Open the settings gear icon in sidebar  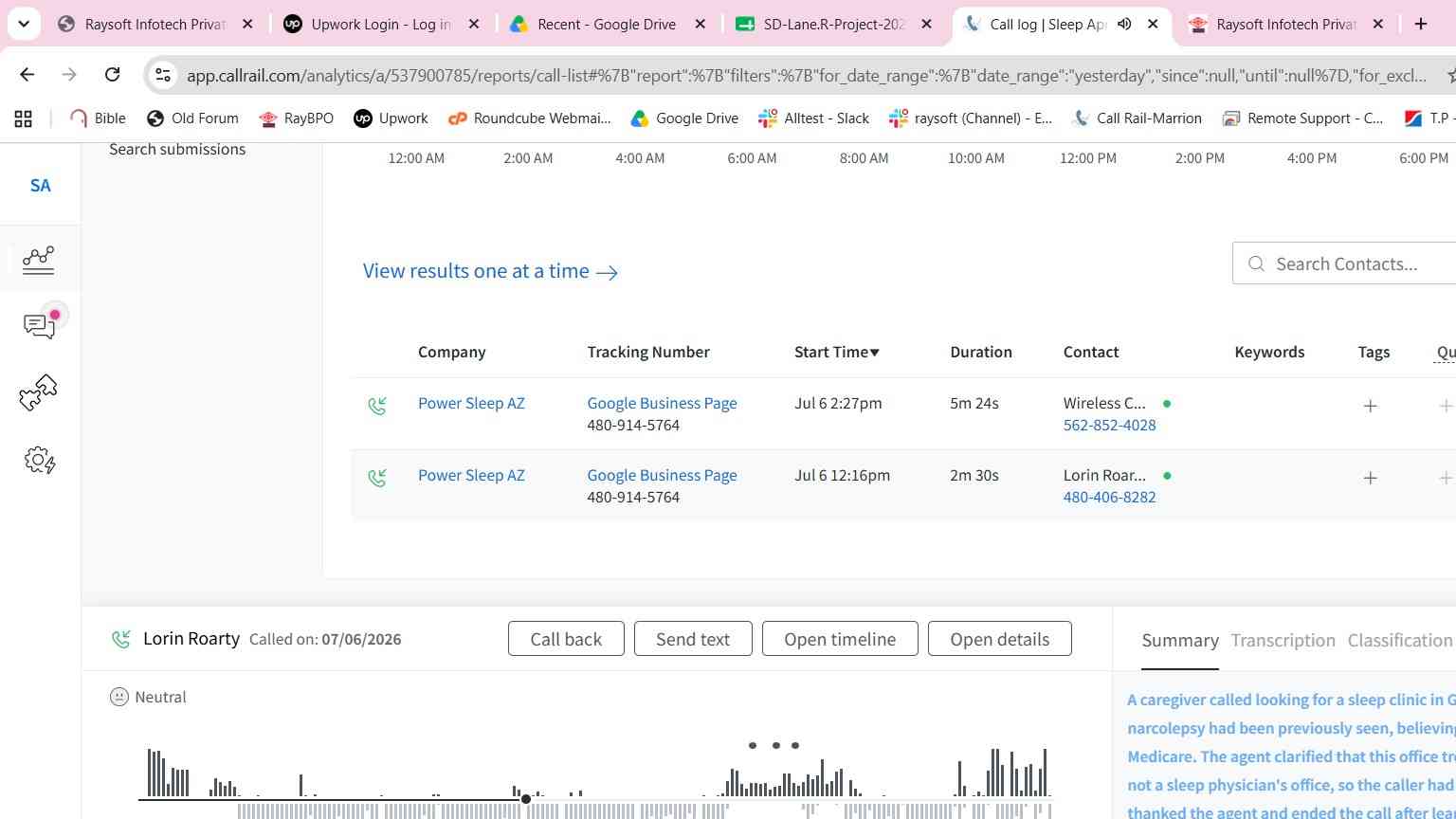[x=39, y=461]
